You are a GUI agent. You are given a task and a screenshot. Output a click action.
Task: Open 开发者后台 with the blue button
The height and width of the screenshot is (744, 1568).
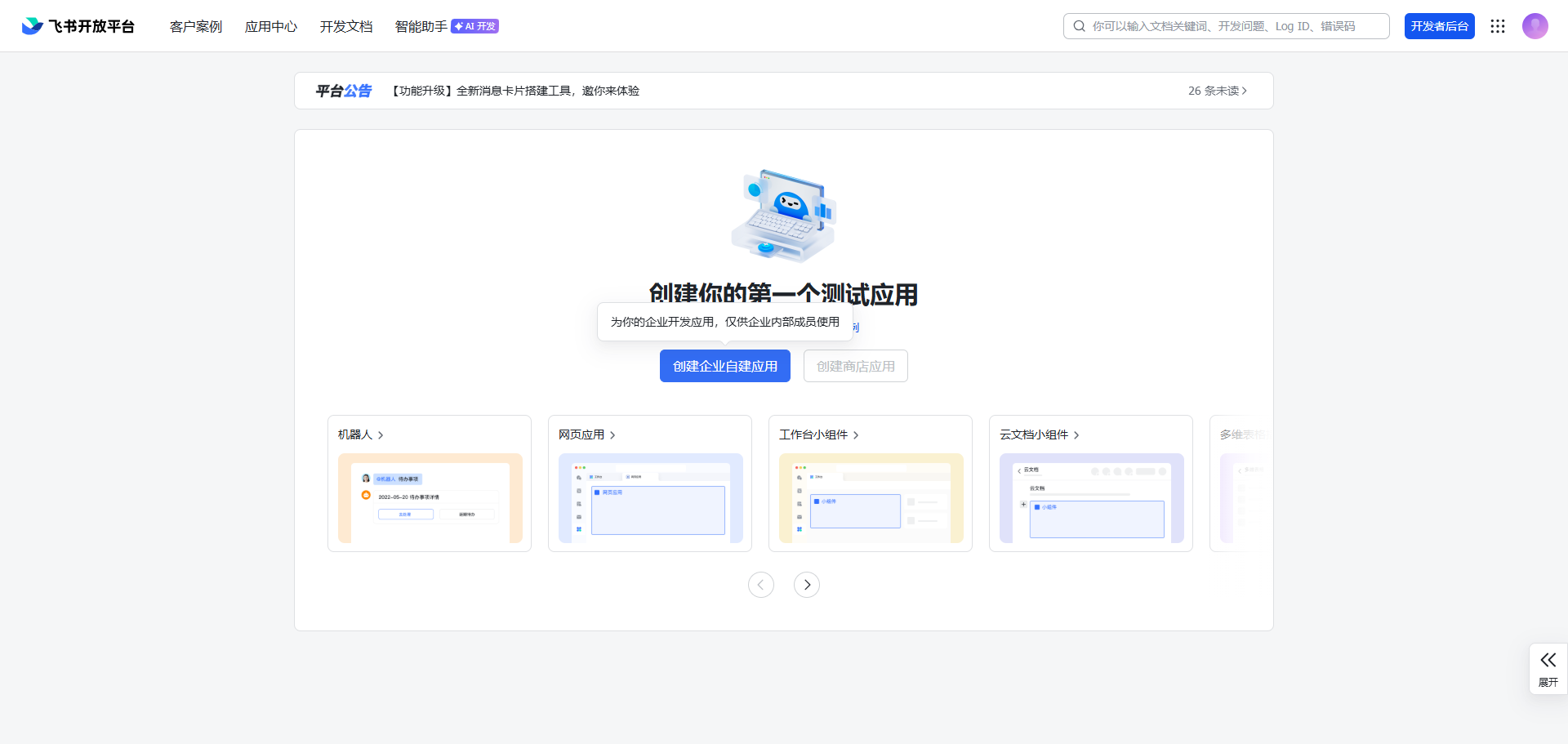[x=1440, y=25]
